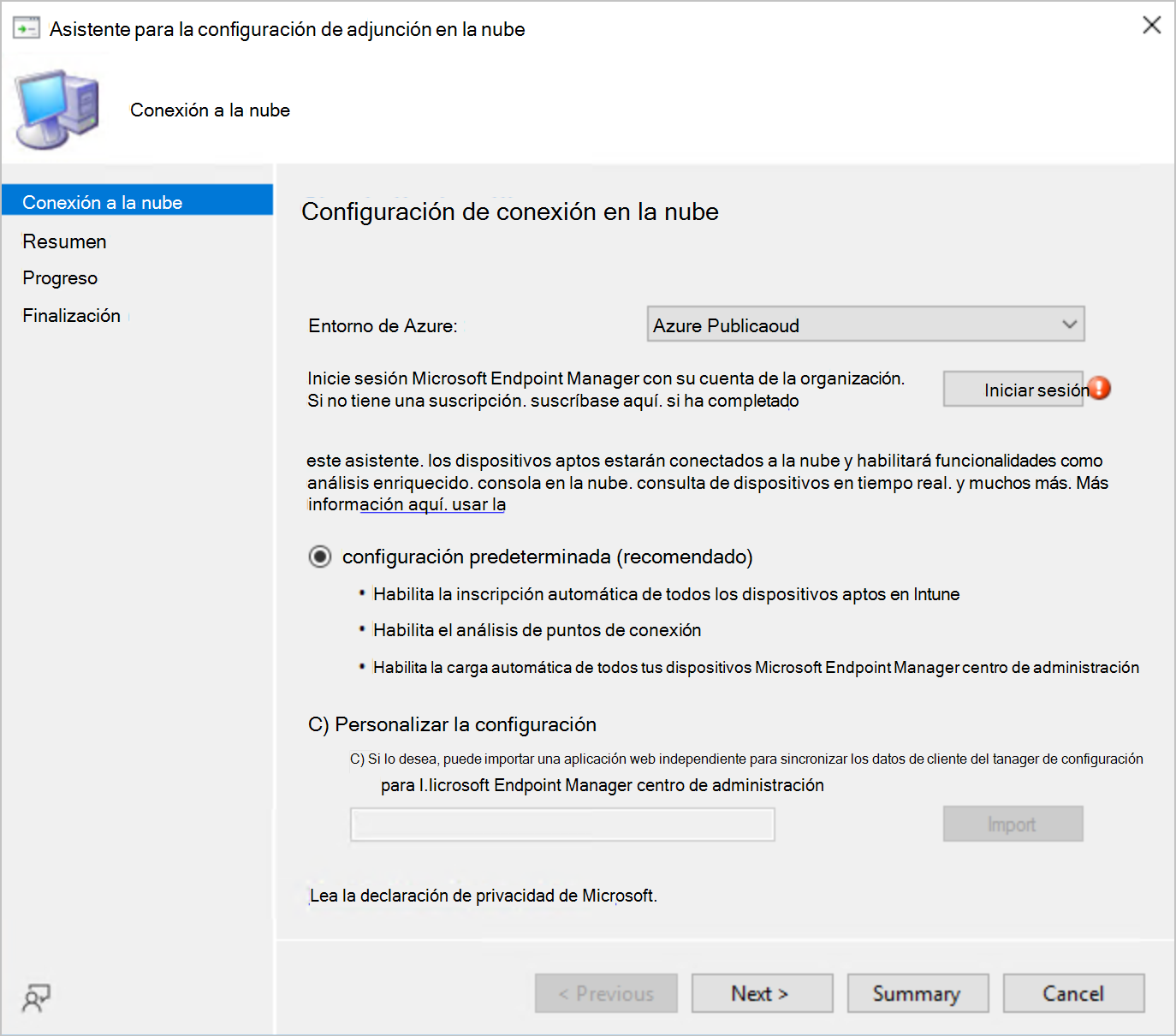This screenshot has height=1036, width=1176.
Task: Click the red error badge beside Iniciar sesión
Action: pyautogui.click(x=1101, y=388)
